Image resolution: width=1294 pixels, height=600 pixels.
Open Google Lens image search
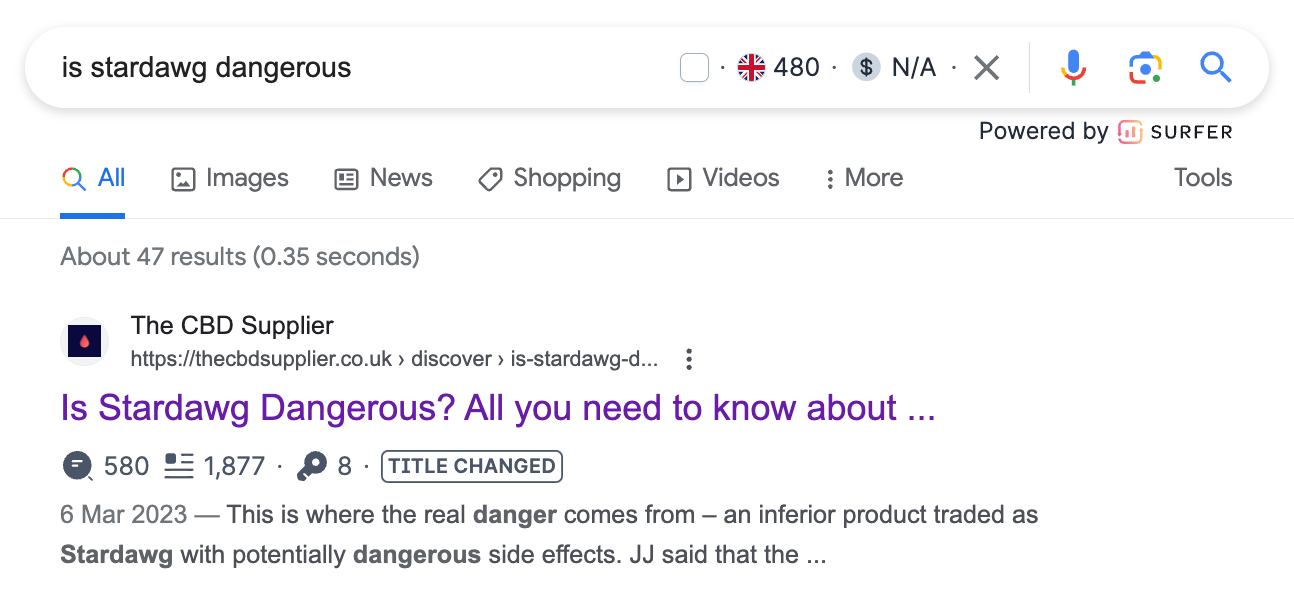1145,68
